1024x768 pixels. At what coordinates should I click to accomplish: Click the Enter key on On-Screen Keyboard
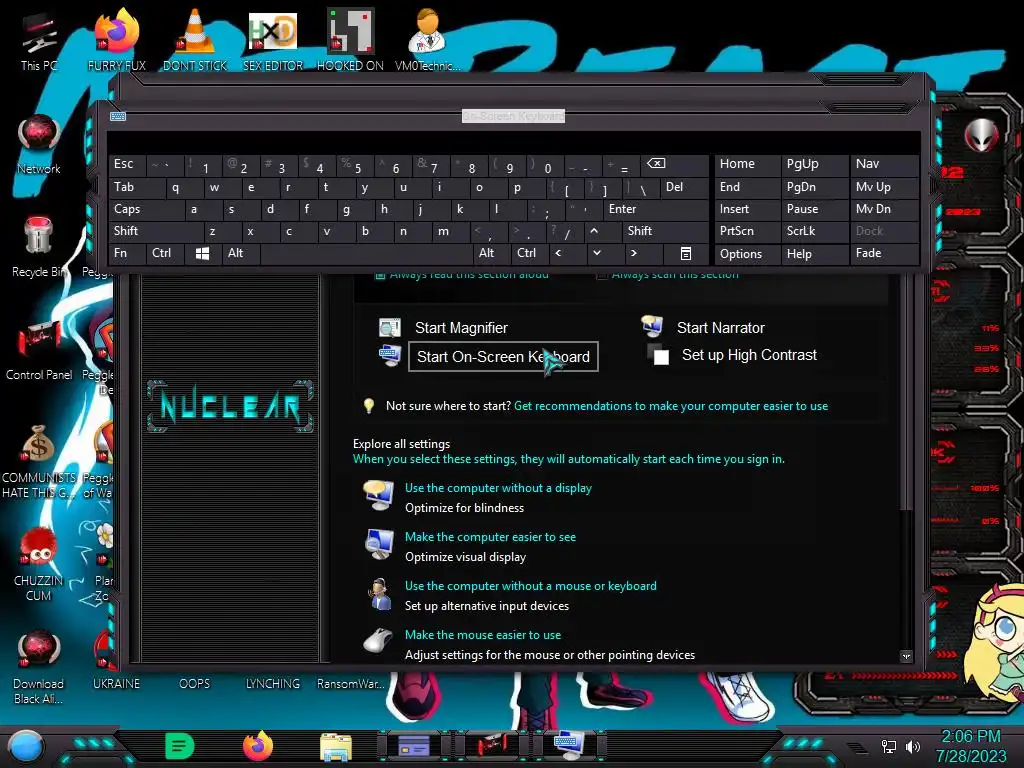click(655, 209)
